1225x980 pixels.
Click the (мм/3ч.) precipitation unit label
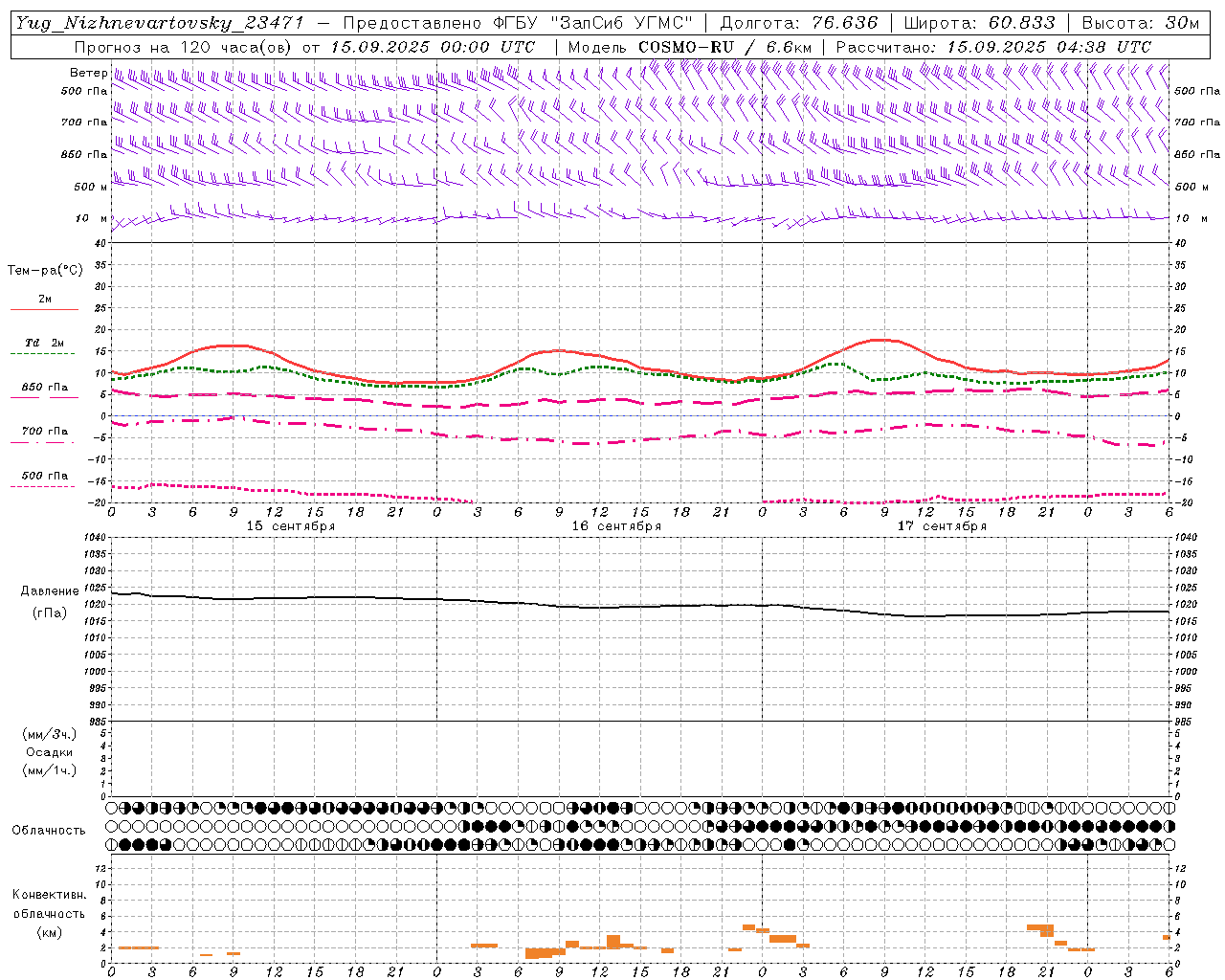click(x=50, y=734)
